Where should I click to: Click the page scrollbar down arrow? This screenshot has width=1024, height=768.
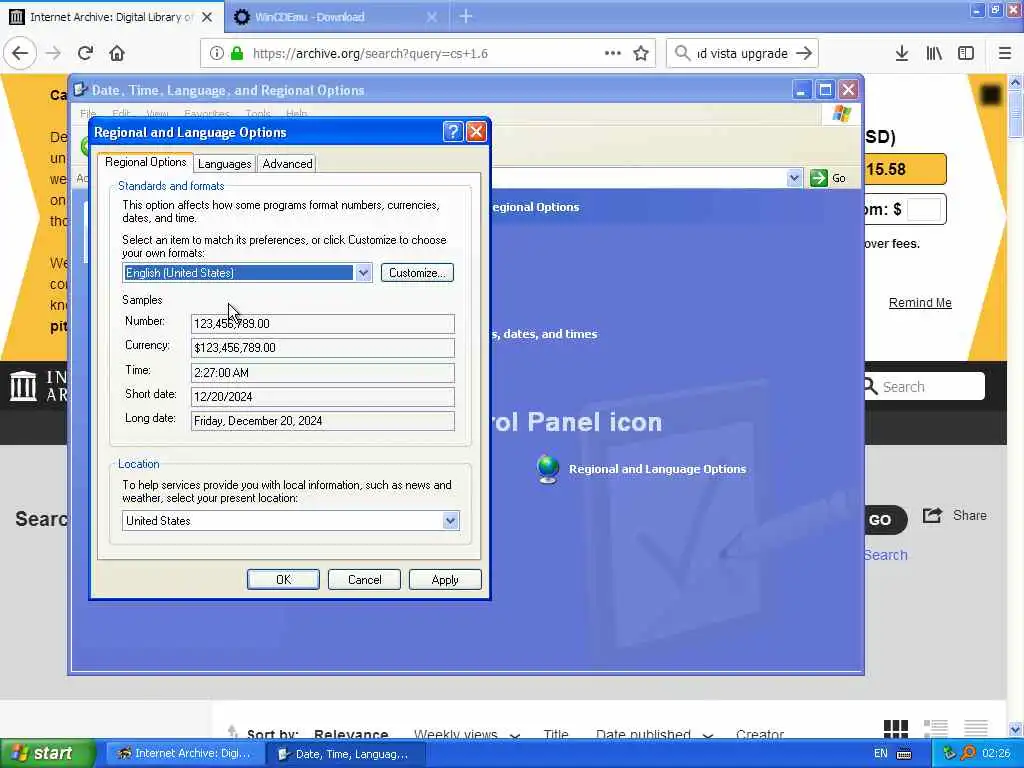click(1016, 729)
